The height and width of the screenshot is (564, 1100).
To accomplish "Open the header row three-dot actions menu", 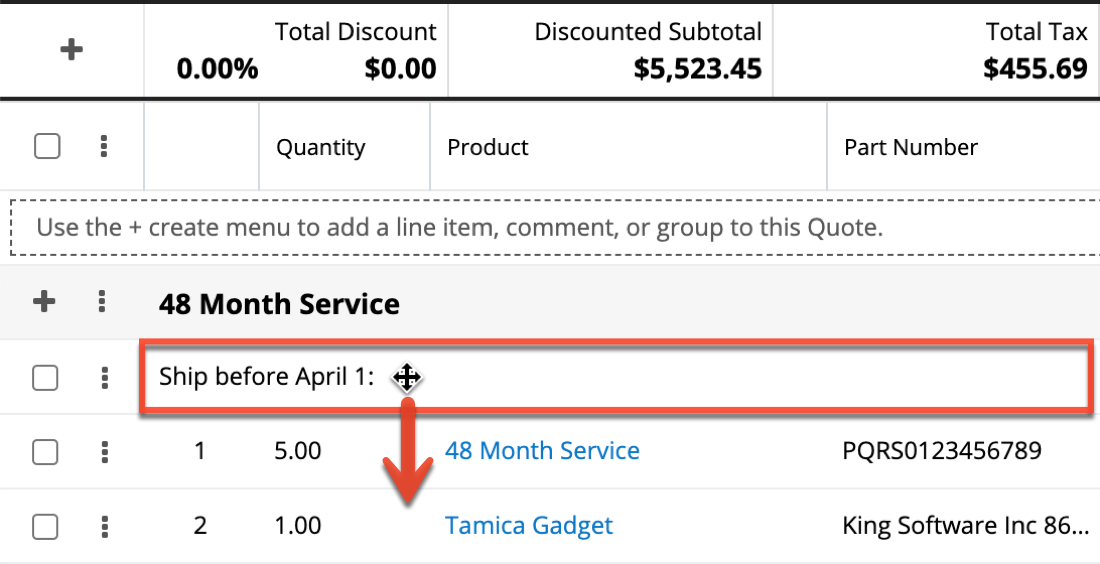I will (x=104, y=147).
